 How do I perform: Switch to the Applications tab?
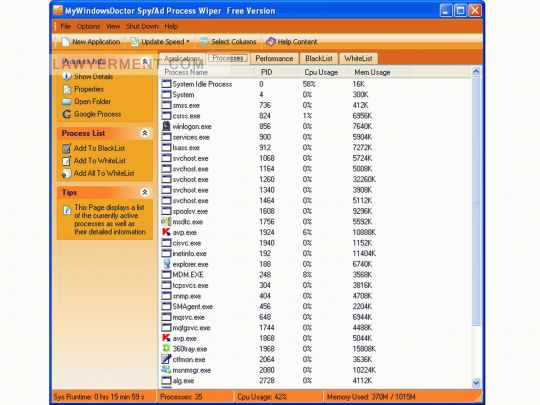(182, 59)
